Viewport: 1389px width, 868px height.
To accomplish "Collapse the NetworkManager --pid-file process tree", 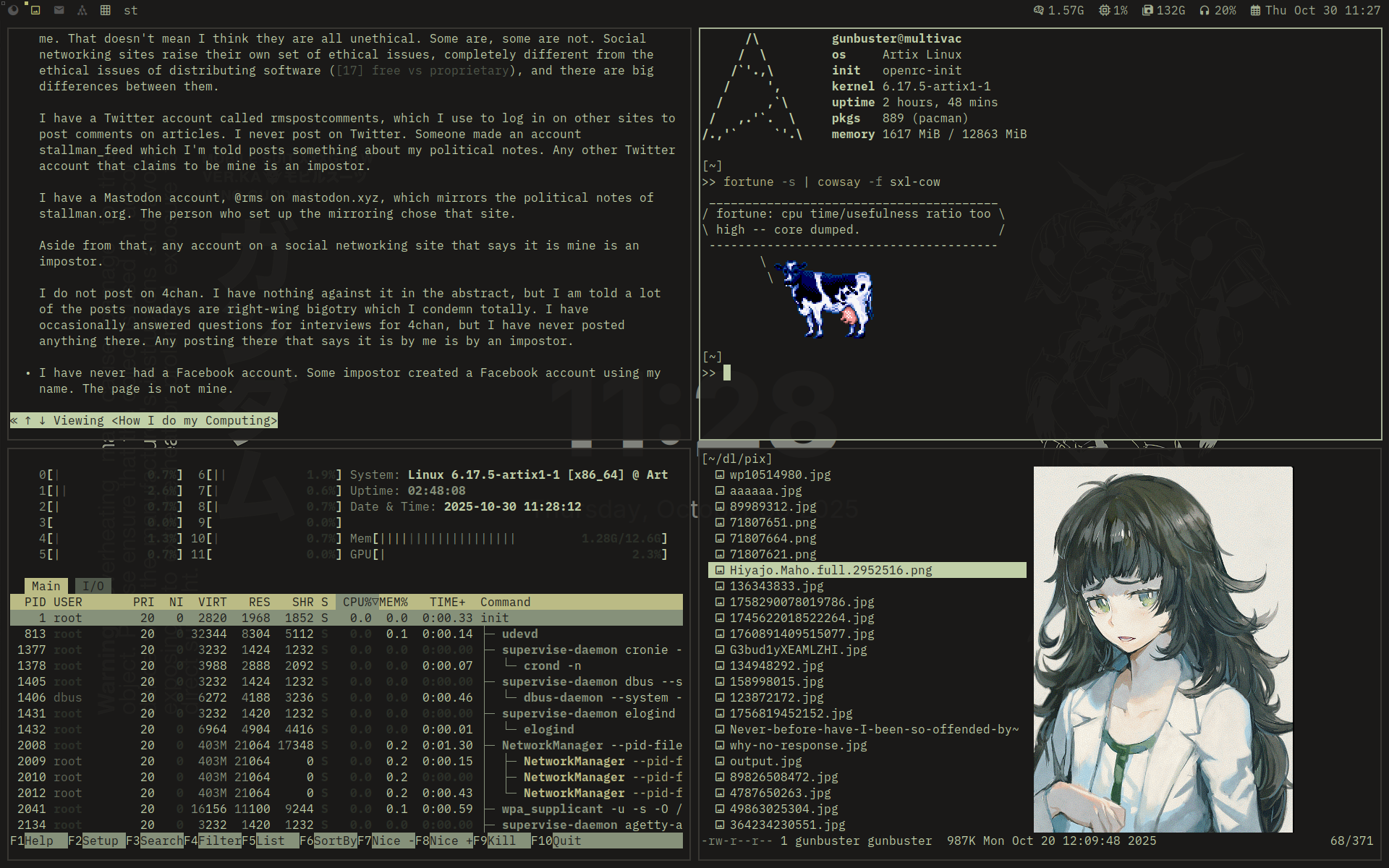I will click(592, 745).
